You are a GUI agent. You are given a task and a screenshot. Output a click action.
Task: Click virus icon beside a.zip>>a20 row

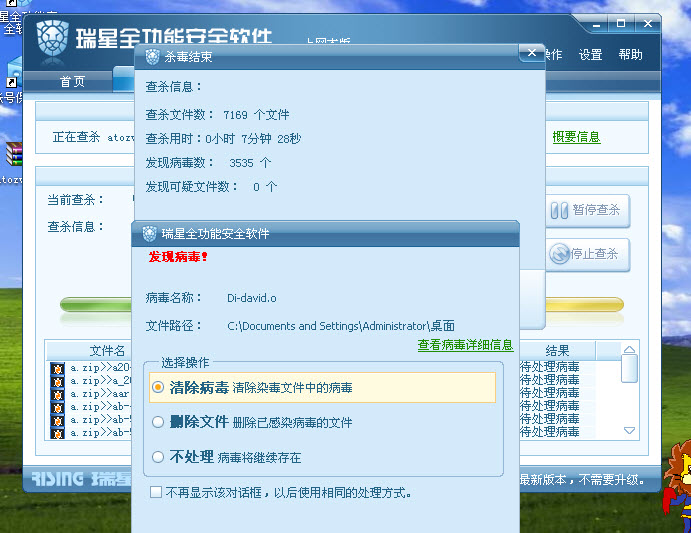[57, 369]
